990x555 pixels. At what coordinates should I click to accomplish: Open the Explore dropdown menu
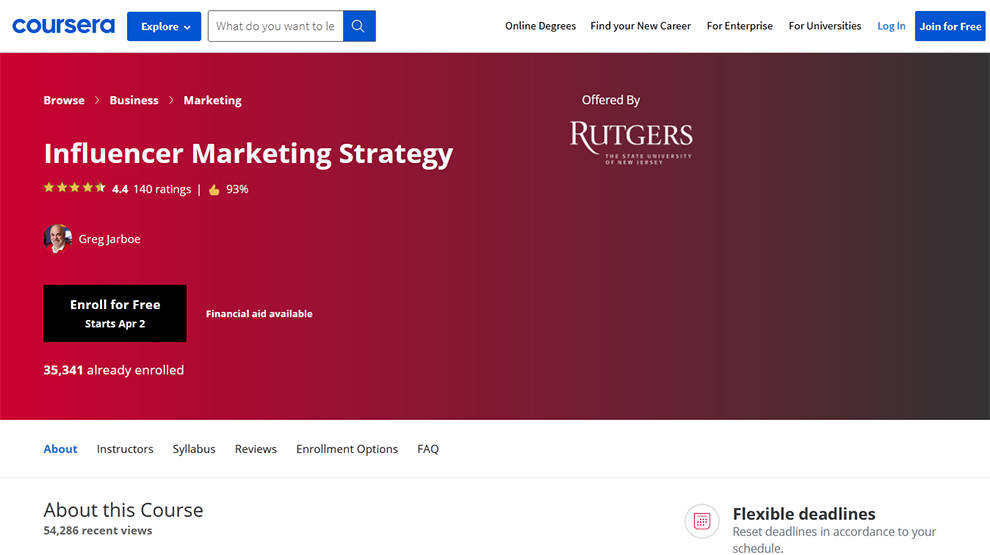[x=164, y=27]
